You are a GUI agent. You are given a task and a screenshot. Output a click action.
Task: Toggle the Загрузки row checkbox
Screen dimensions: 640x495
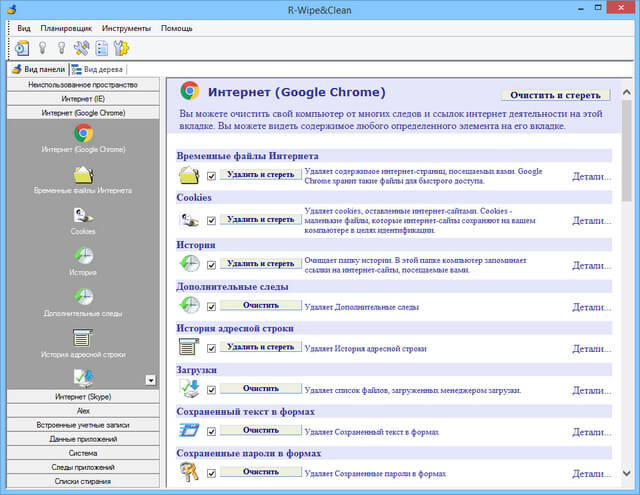(211, 389)
